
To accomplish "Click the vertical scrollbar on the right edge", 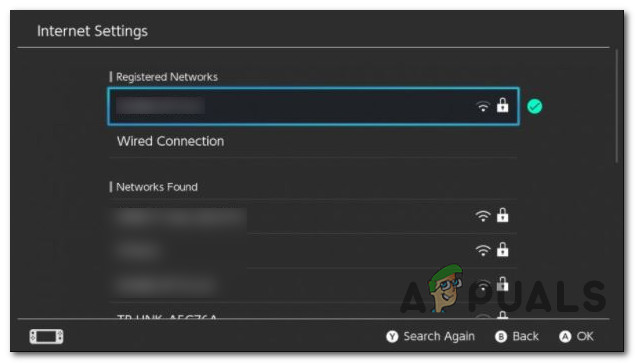I will [x=616, y=106].
